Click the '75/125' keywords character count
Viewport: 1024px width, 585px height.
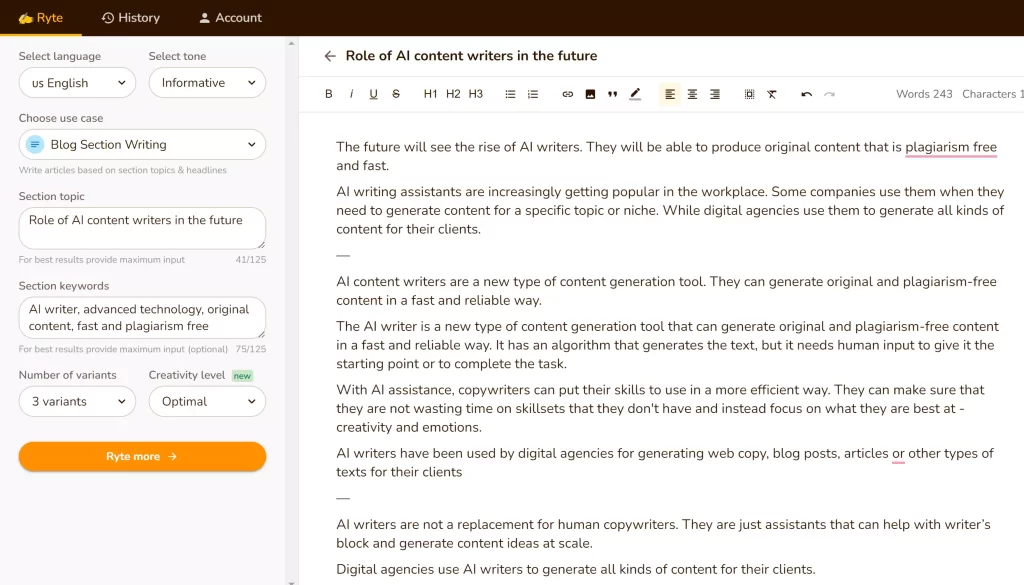pos(251,349)
